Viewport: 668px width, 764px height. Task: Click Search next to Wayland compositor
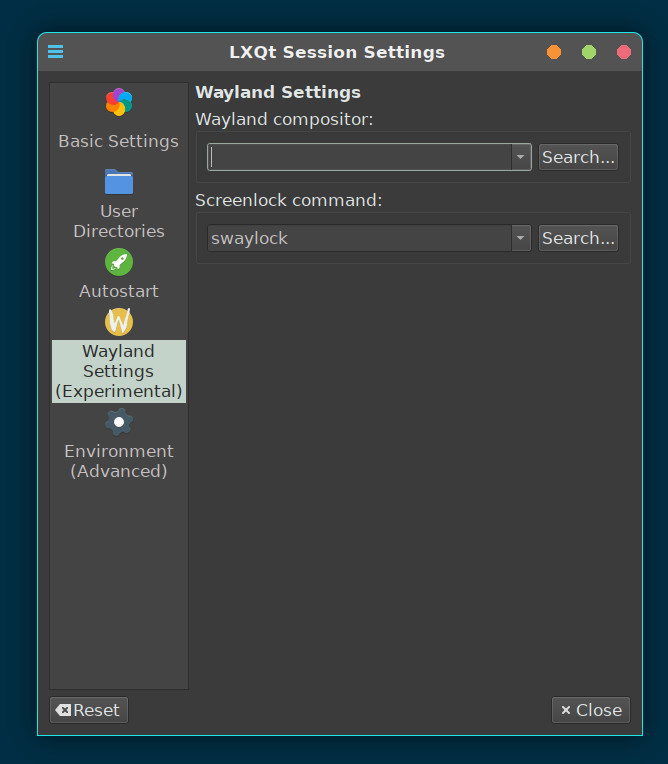[578, 157]
